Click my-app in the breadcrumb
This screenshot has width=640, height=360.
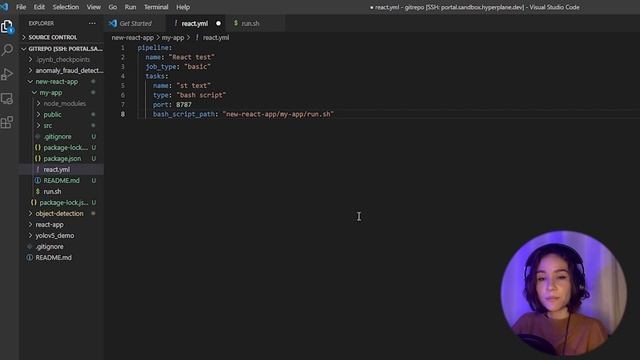173,38
